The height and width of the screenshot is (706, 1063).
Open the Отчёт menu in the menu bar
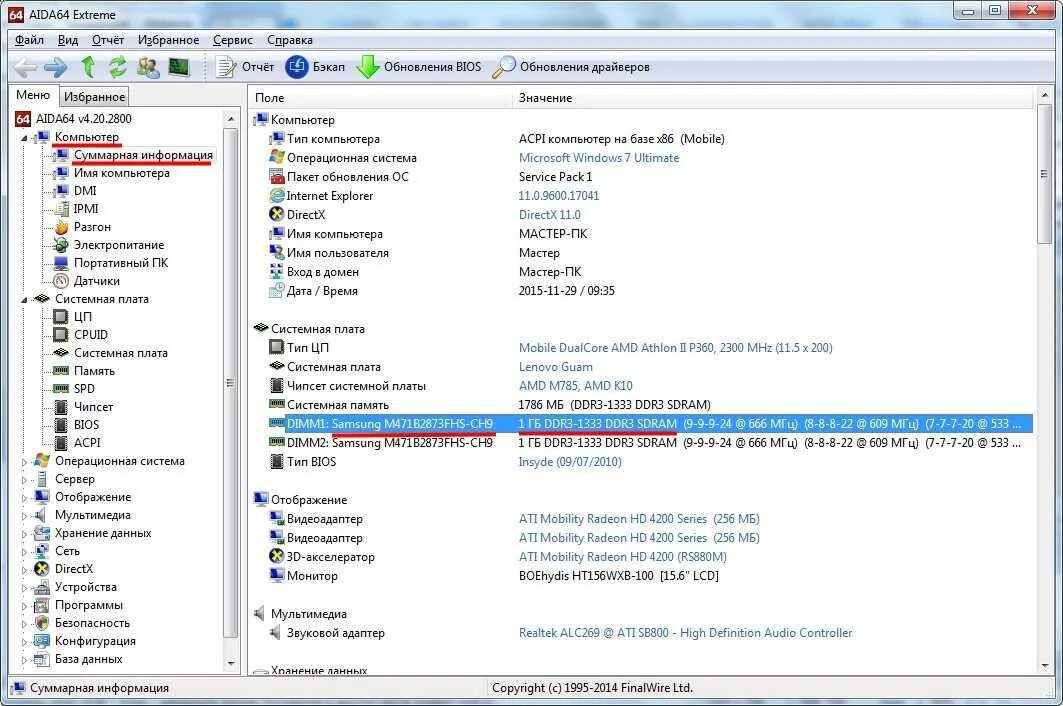coord(108,40)
